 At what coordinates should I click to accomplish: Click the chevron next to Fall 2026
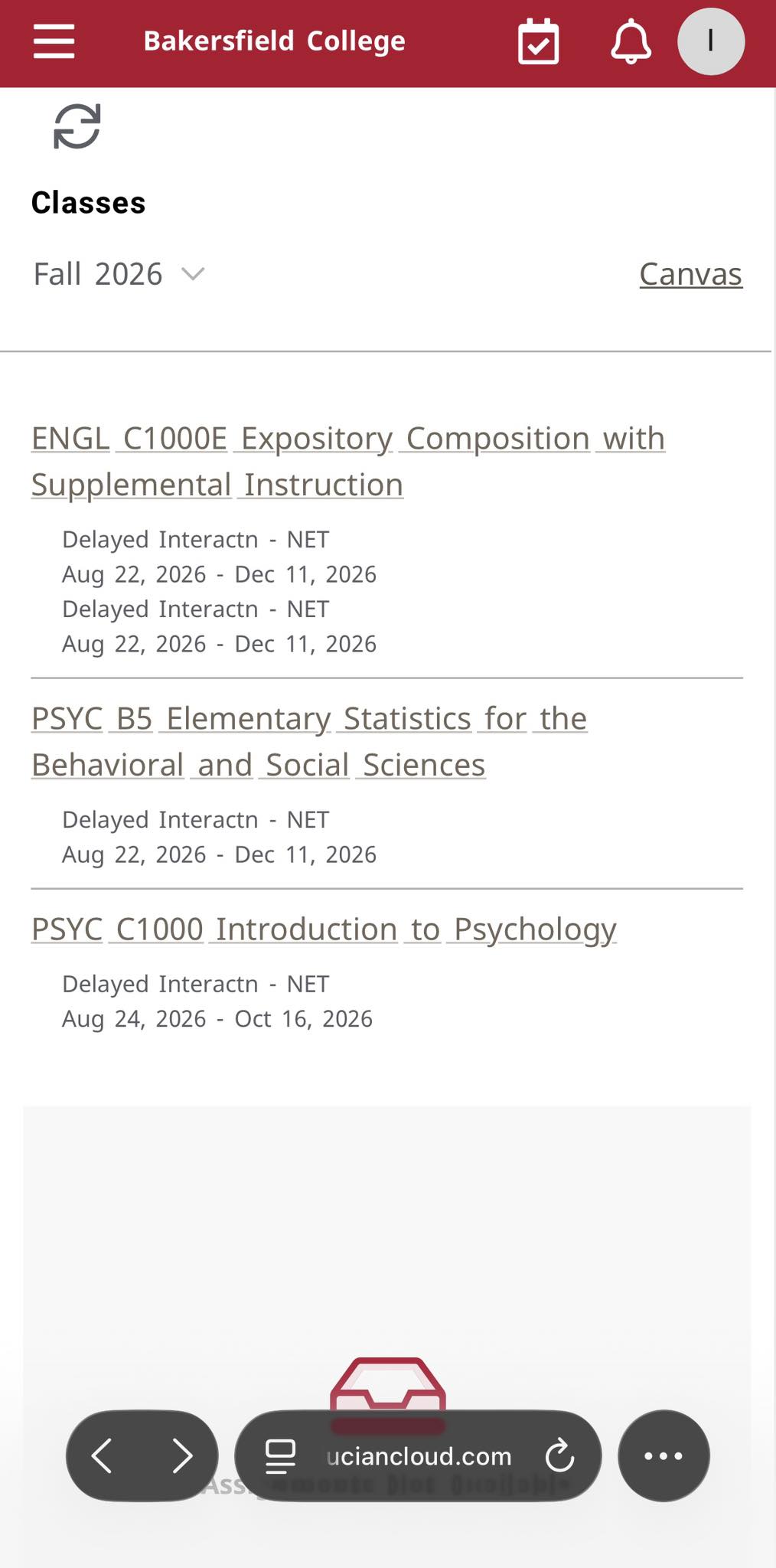pyautogui.click(x=193, y=274)
